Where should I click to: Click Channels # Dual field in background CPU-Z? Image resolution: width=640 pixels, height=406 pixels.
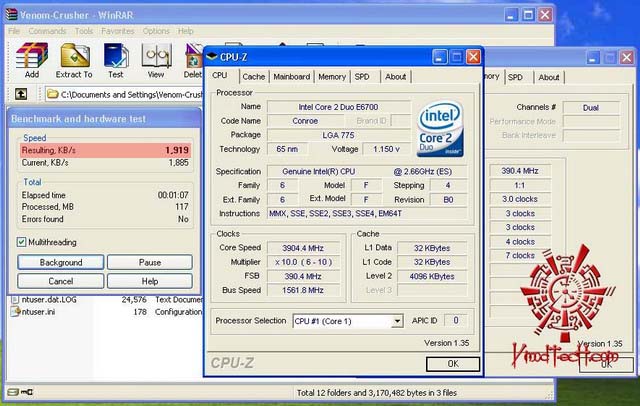point(591,108)
